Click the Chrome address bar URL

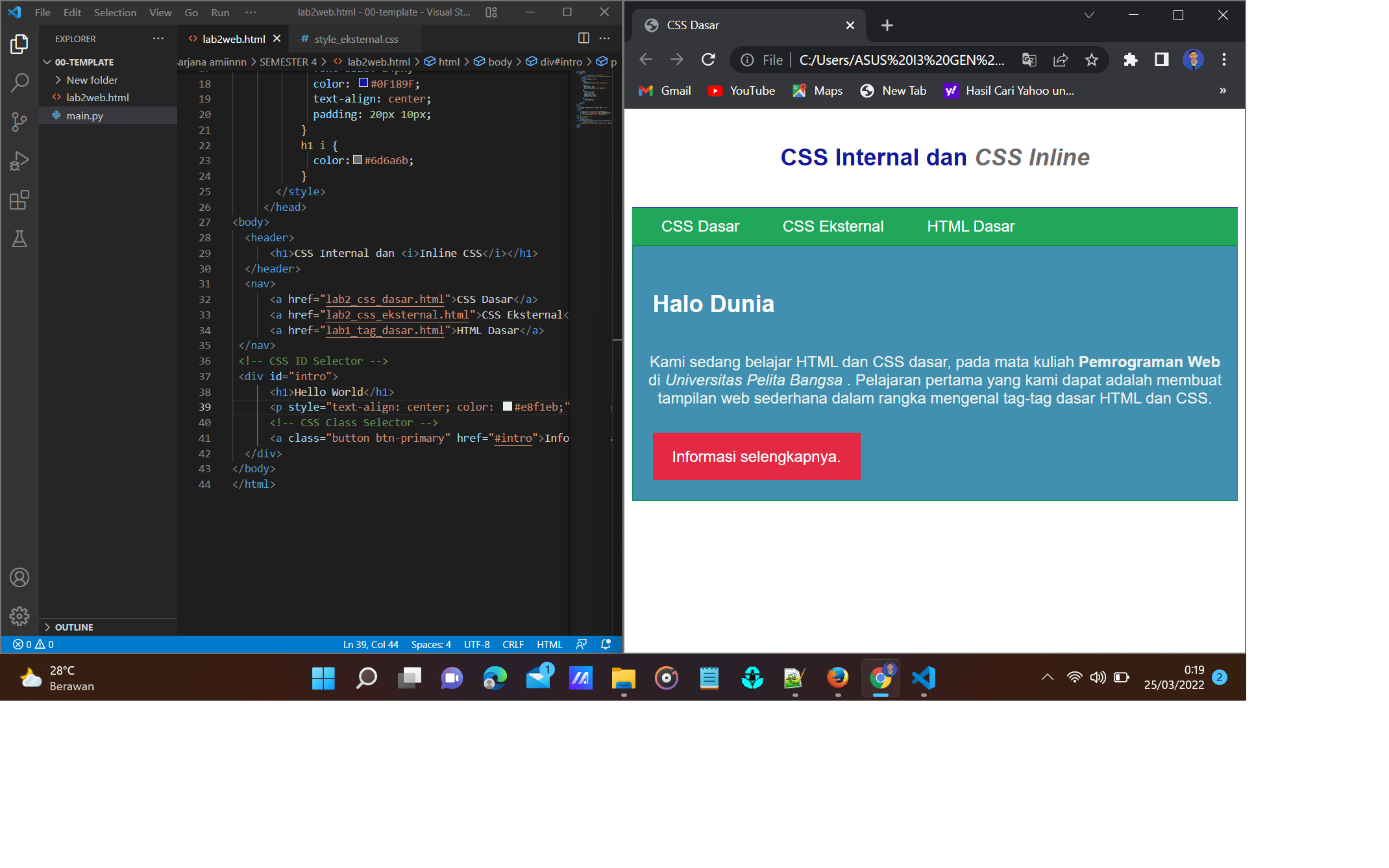(x=902, y=60)
